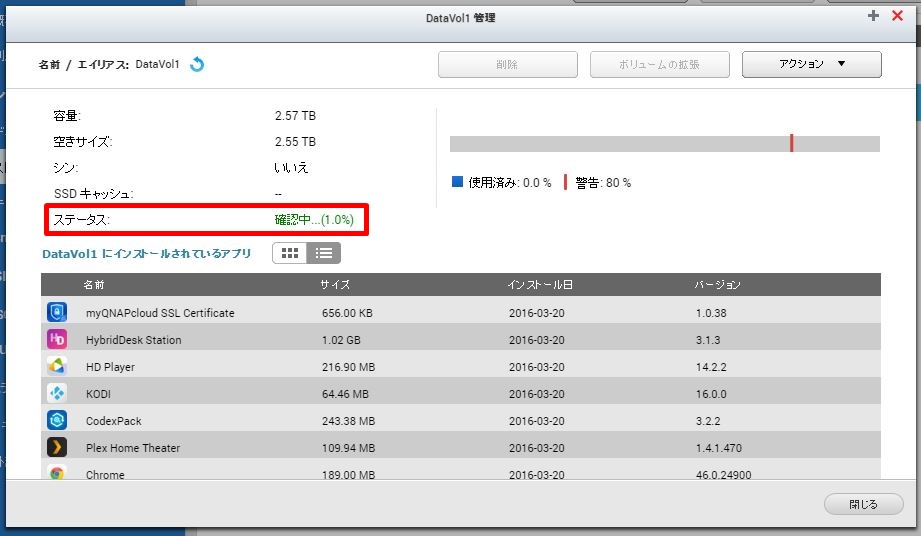Click the 243.38 MB size cell
The width and height of the screenshot is (921, 536).
pos(348,421)
